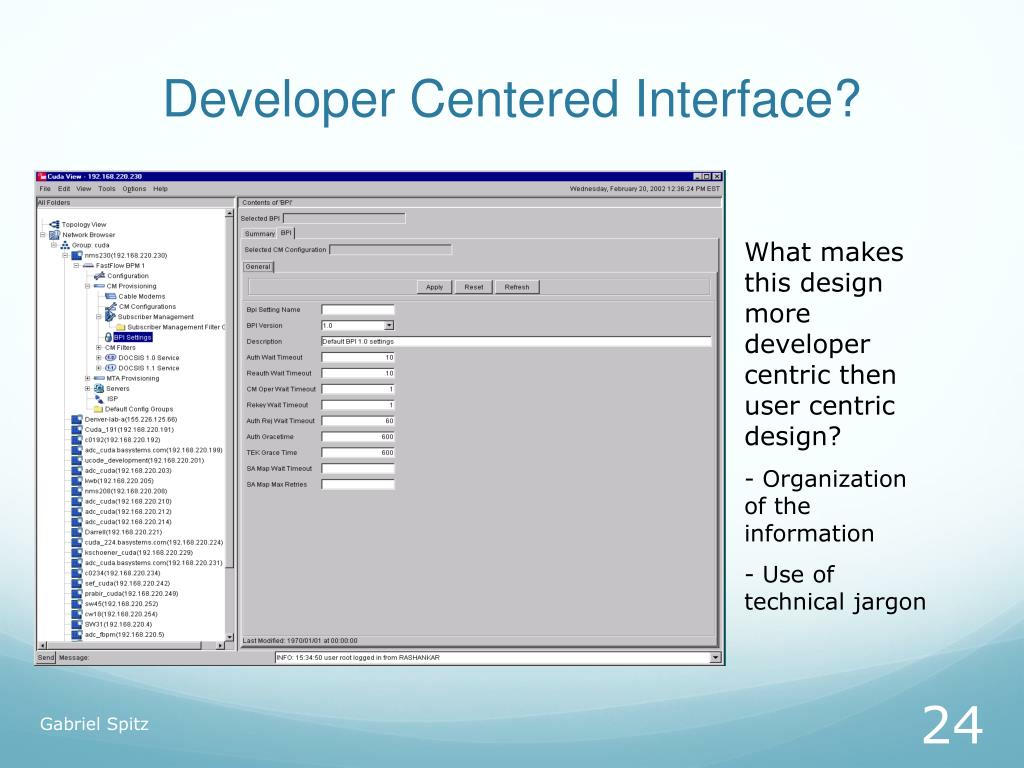Open the Tools menu
Screen dimensions: 1024x768
coord(106,189)
